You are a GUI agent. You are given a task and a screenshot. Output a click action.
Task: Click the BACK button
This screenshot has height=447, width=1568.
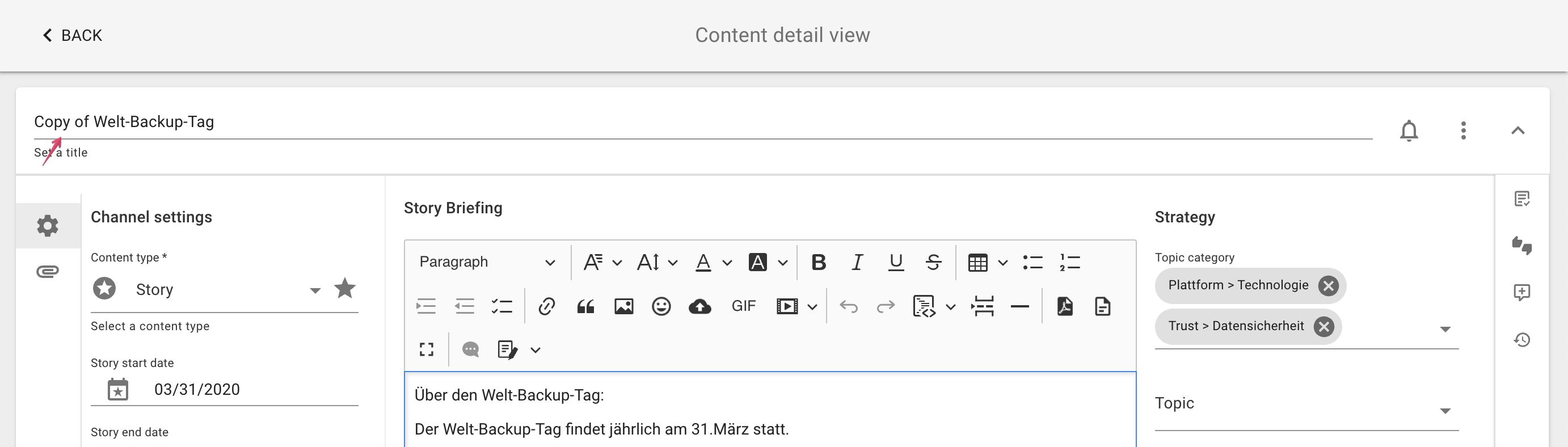coord(72,35)
